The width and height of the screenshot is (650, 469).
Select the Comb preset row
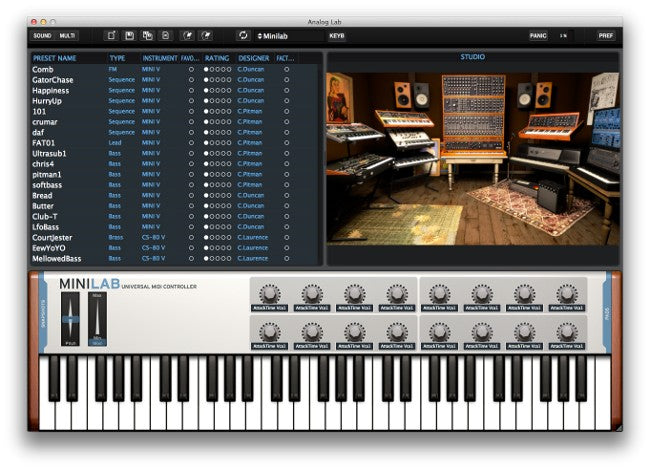point(175,69)
